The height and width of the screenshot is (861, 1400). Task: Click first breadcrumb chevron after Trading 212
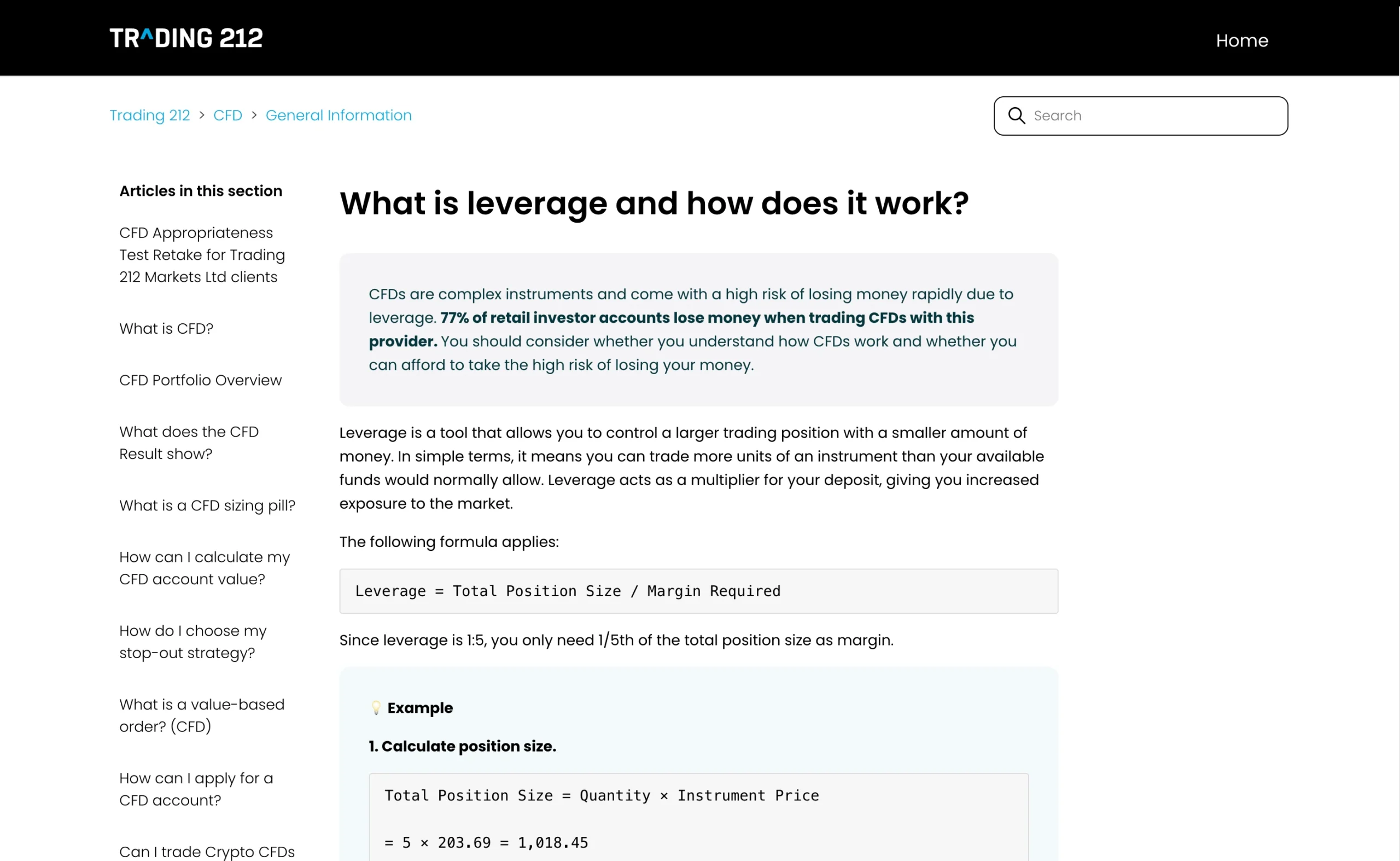pos(202,115)
